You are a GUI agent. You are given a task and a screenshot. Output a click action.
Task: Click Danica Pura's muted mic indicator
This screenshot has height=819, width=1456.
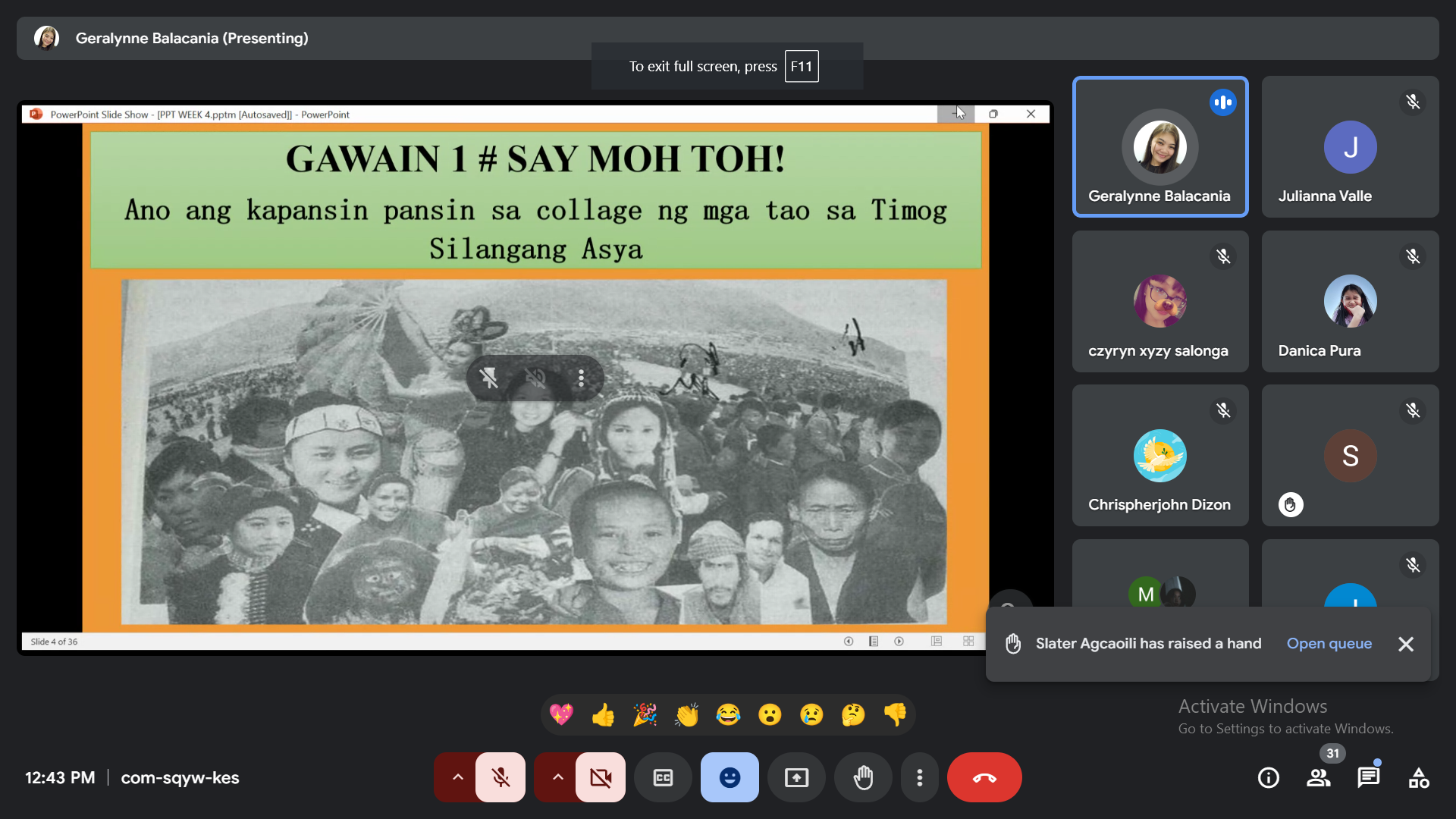[1413, 256]
